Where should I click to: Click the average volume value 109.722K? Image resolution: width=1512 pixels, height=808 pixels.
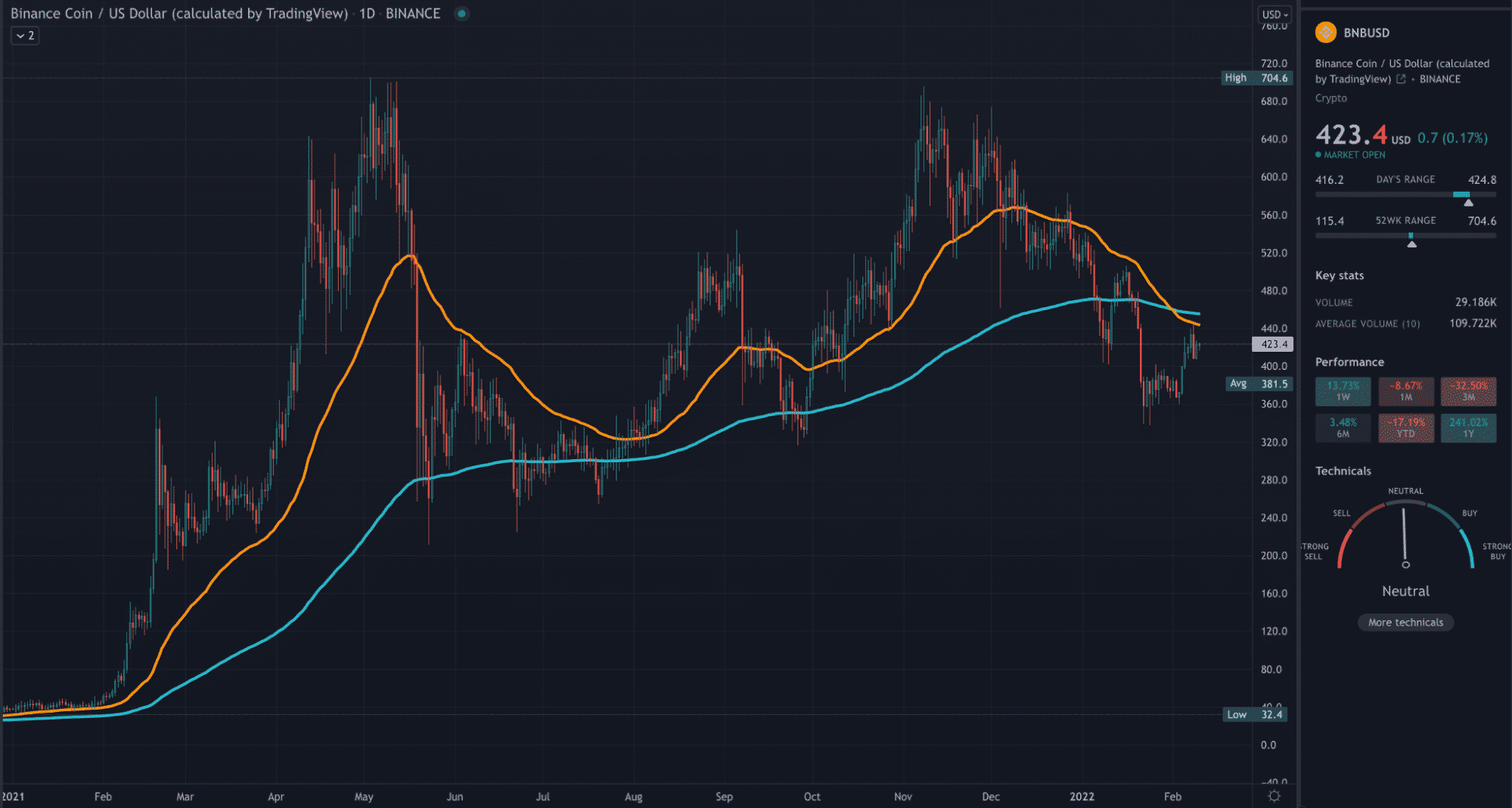[1472, 323]
